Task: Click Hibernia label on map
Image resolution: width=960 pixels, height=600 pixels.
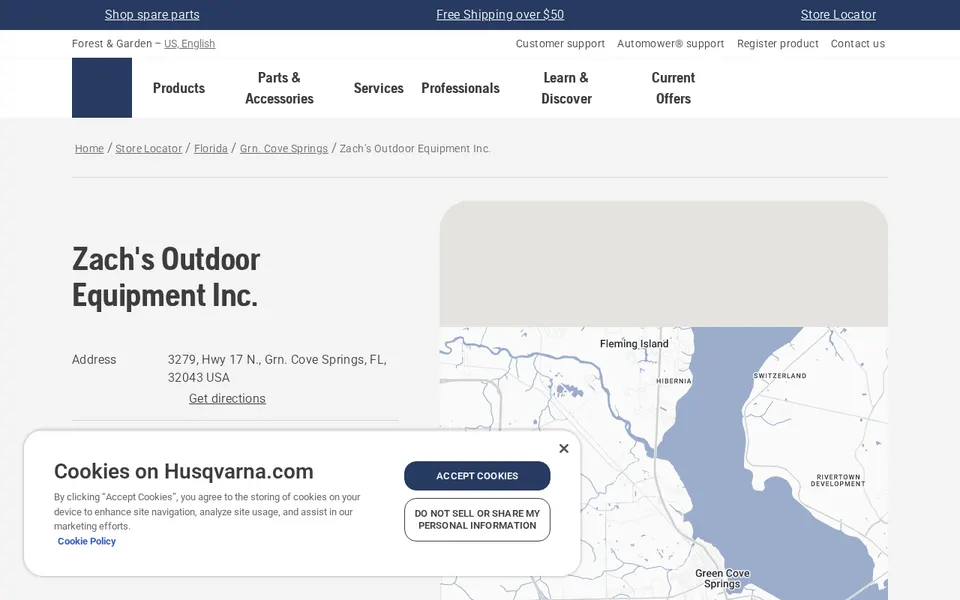Action: click(673, 381)
